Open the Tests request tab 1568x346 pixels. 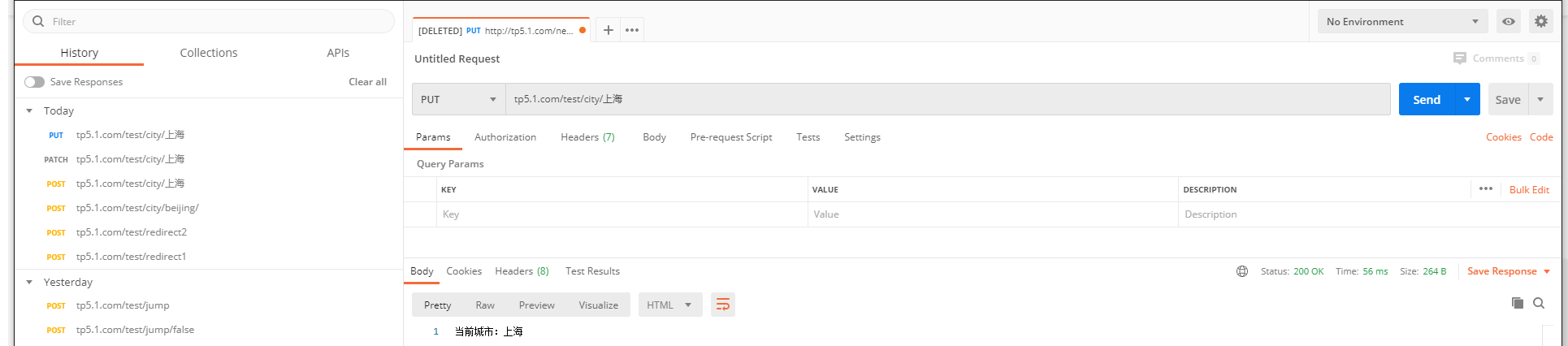coord(808,137)
